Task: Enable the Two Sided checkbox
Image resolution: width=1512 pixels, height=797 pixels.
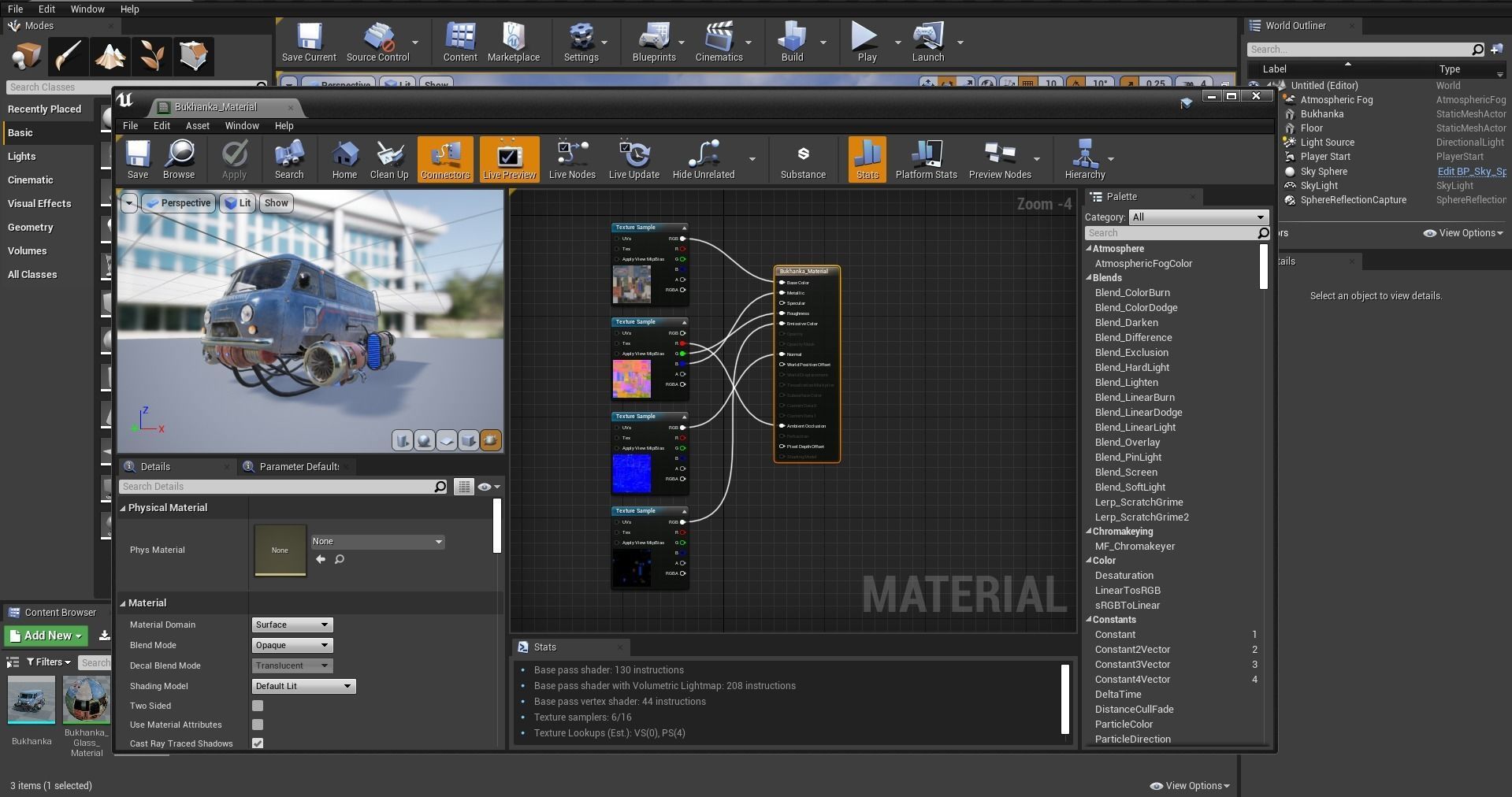Action: (x=258, y=706)
